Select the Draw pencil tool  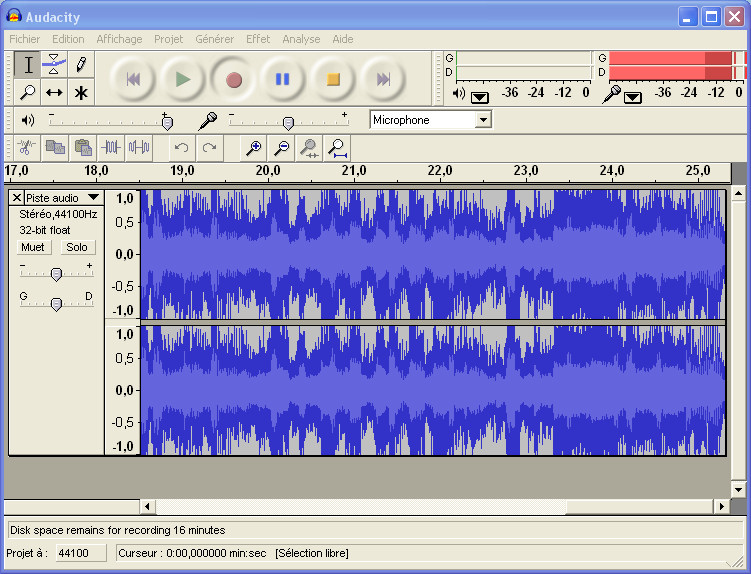point(81,65)
